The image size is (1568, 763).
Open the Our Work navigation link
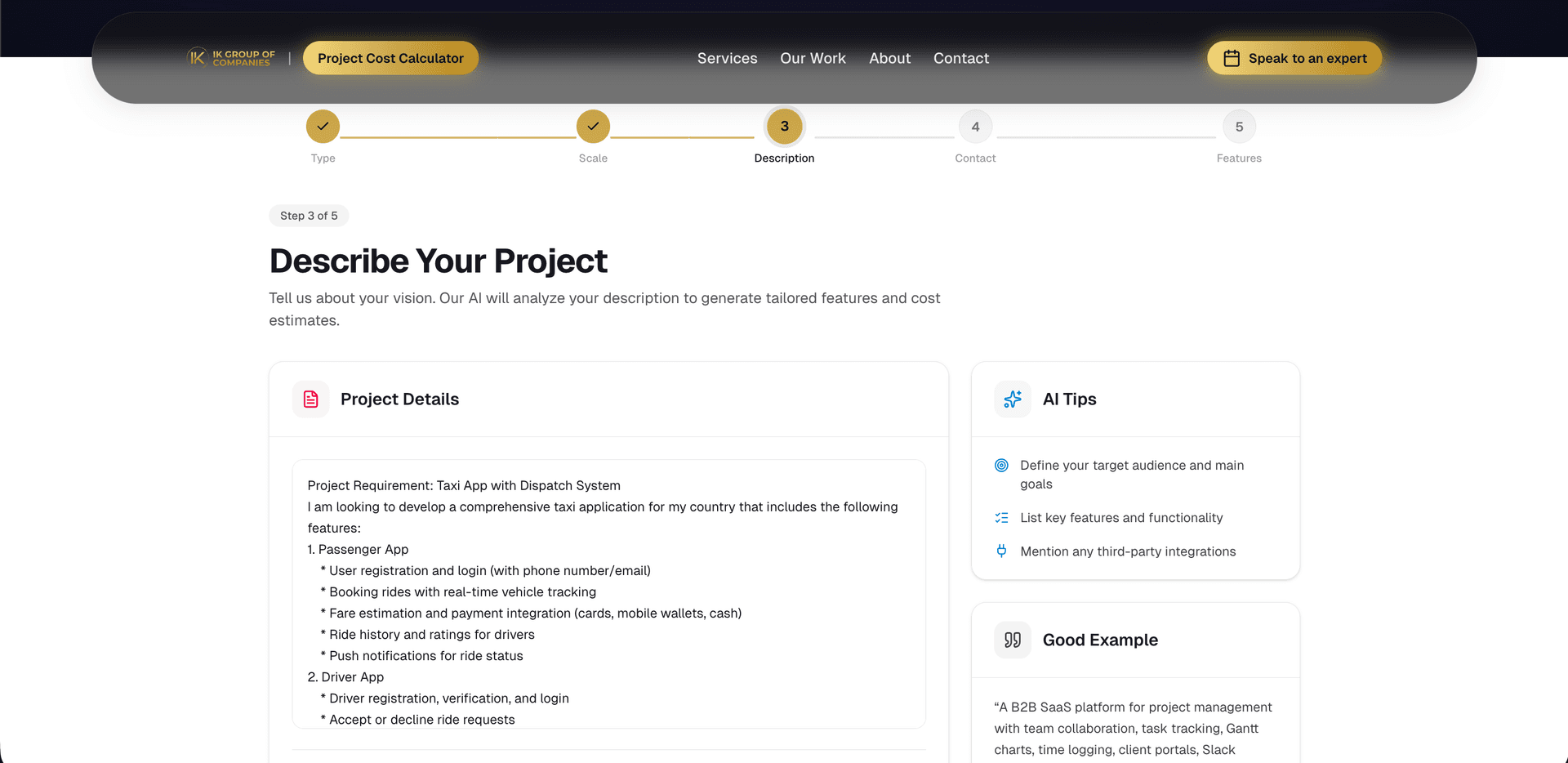[813, 58]
